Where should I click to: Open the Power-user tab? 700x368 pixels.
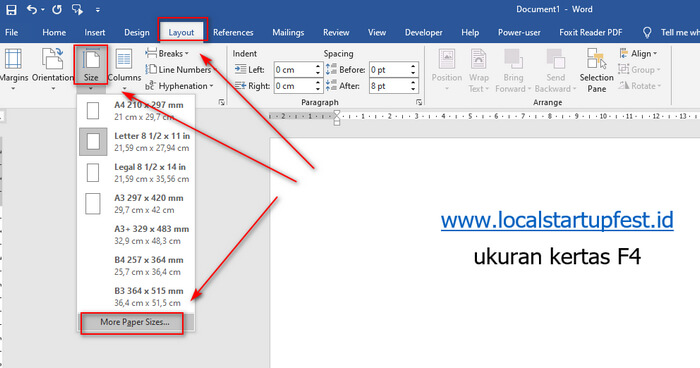point(519,33)
